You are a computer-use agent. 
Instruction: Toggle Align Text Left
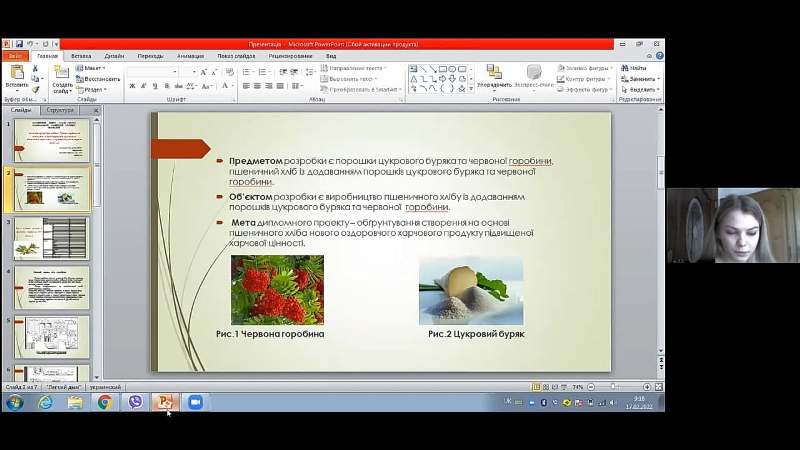246,86
